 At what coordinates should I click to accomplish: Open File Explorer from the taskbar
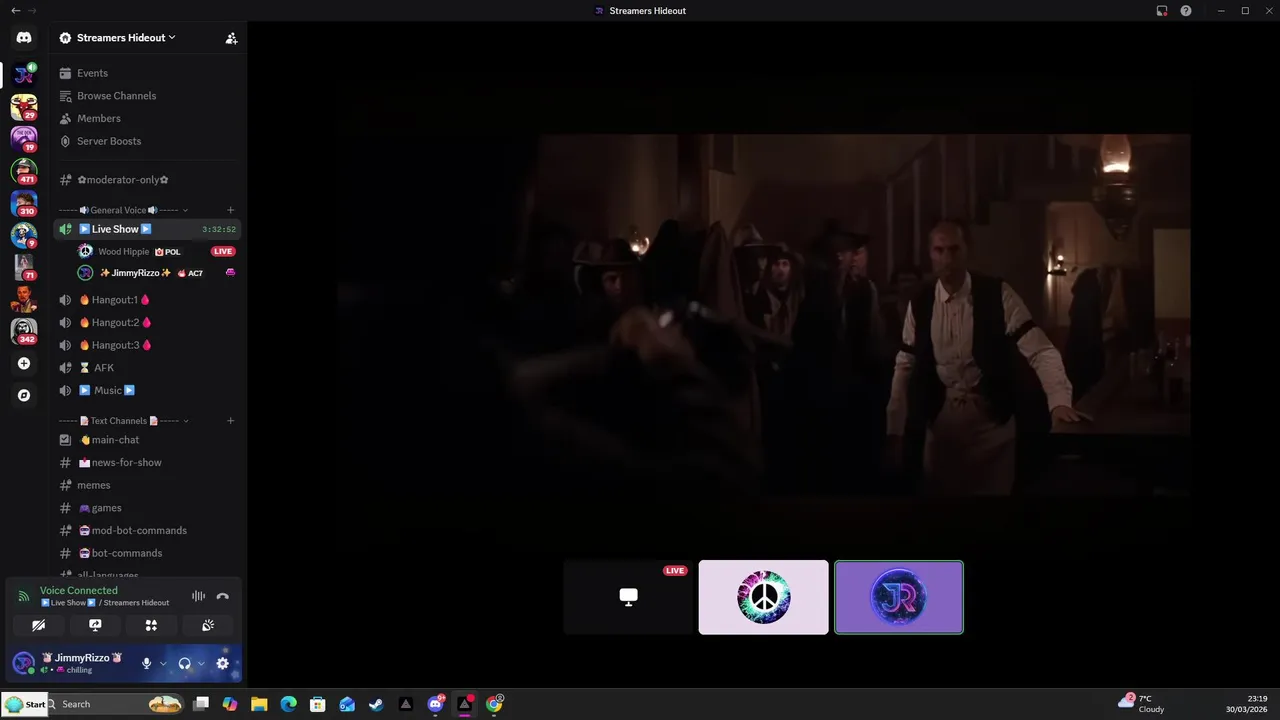pos(259,704)
